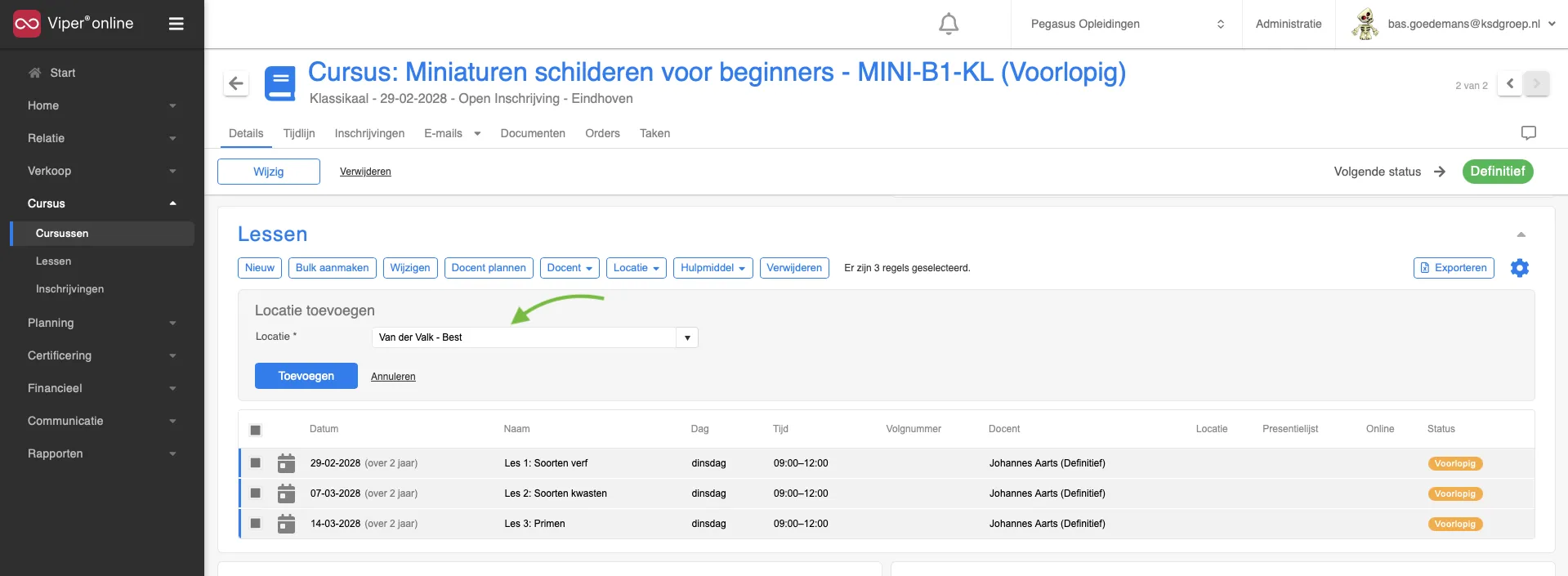Image resolution: width=1568 pixels, height=576 pixels.
Task: Uncheck the Les 3: Primen row
Action: 256,524
